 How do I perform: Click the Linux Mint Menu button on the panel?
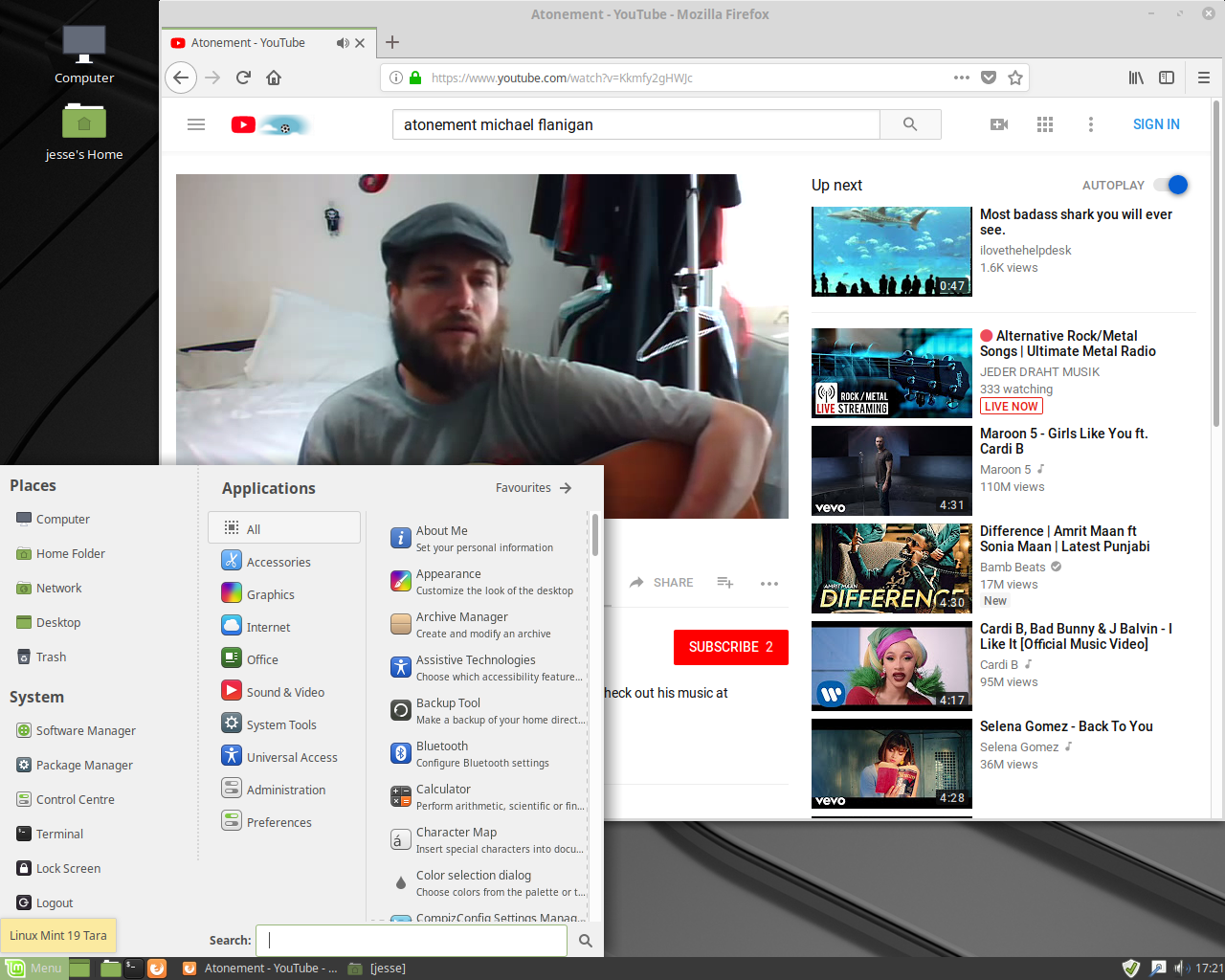click(34, 968)
